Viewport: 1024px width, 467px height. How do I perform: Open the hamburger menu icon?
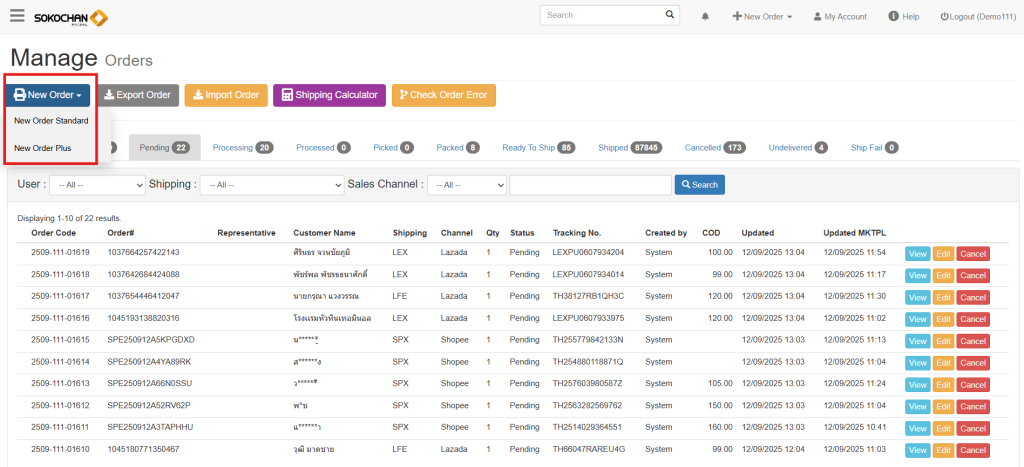click(x=15, y=16)
